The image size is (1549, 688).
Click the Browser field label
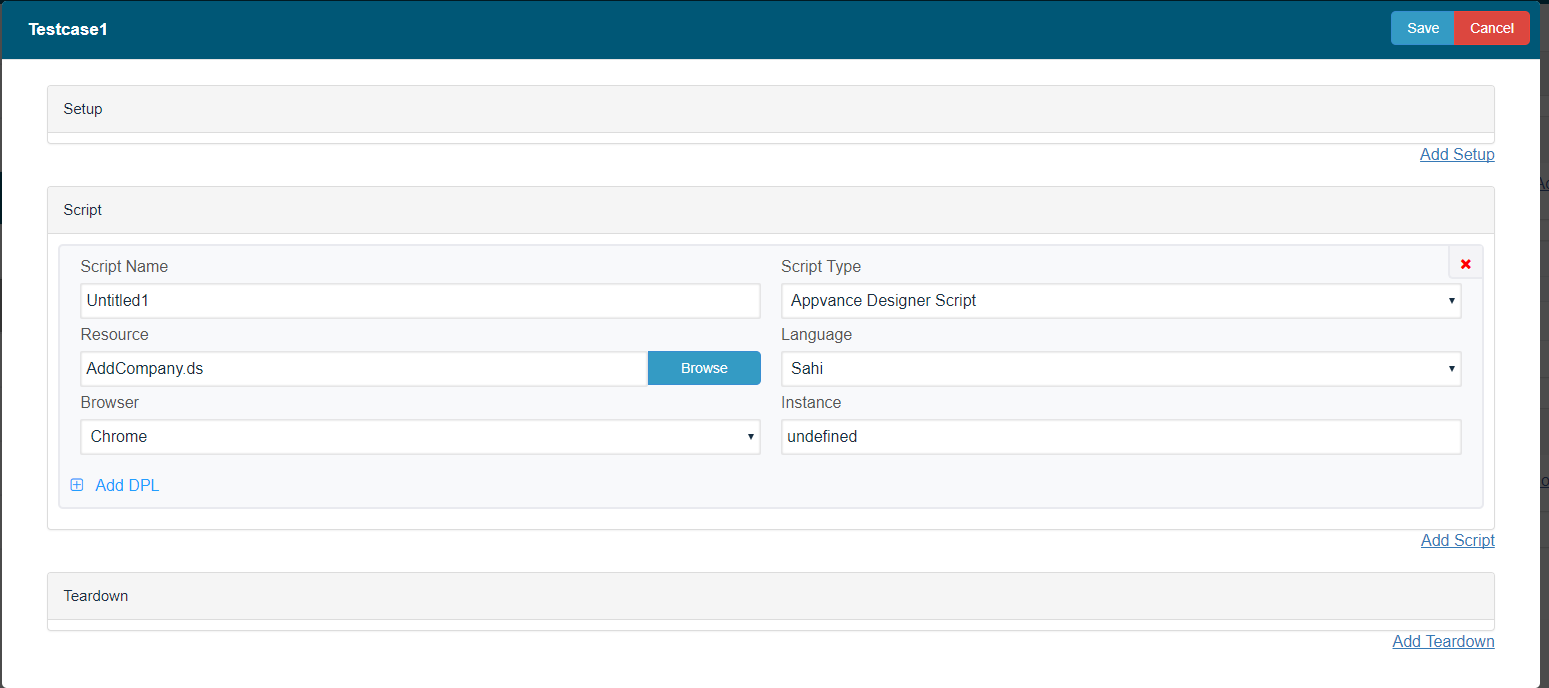[110, 402]
